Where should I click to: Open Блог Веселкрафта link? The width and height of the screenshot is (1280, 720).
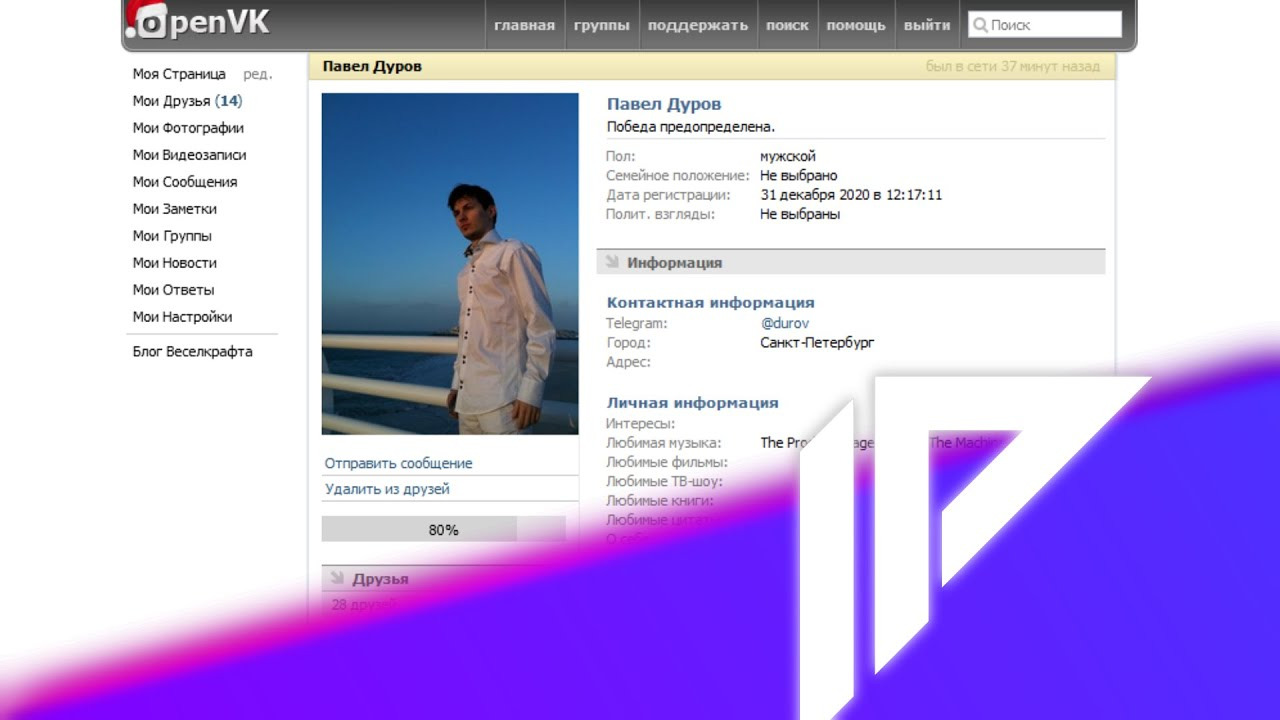(193, 352)
